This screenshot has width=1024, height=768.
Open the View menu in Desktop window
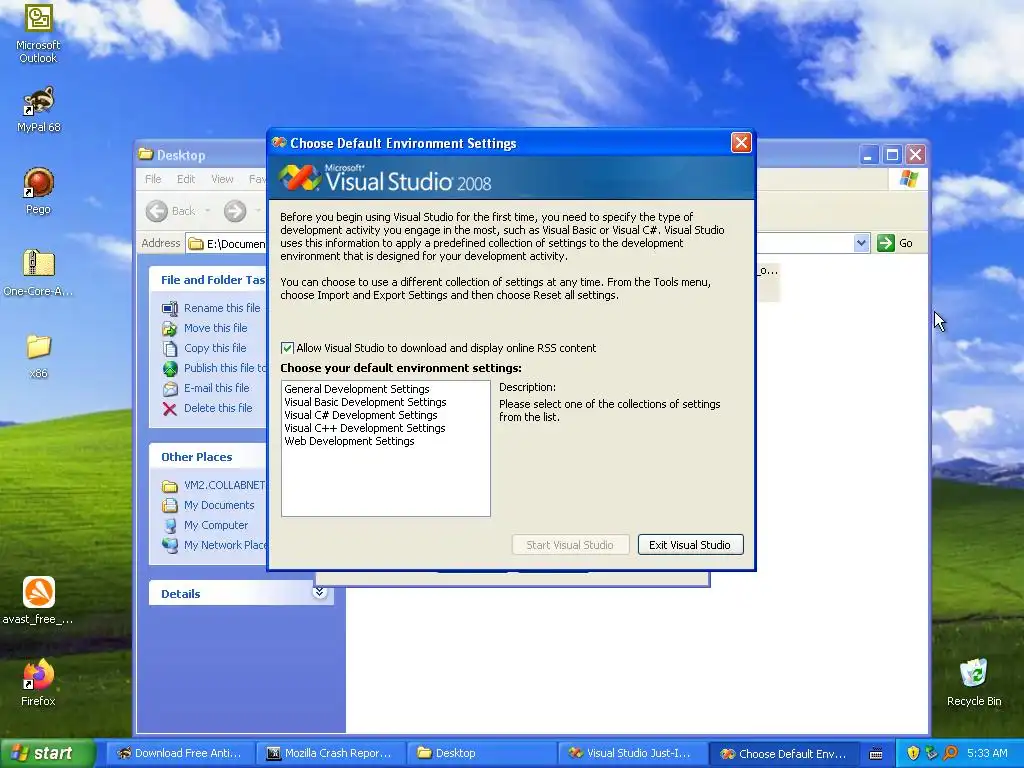[222, 179]
